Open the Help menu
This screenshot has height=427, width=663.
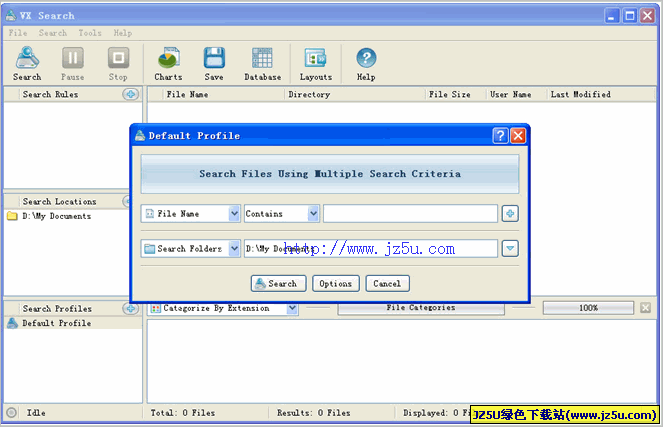pyautogui.click(x=123, y=33)
